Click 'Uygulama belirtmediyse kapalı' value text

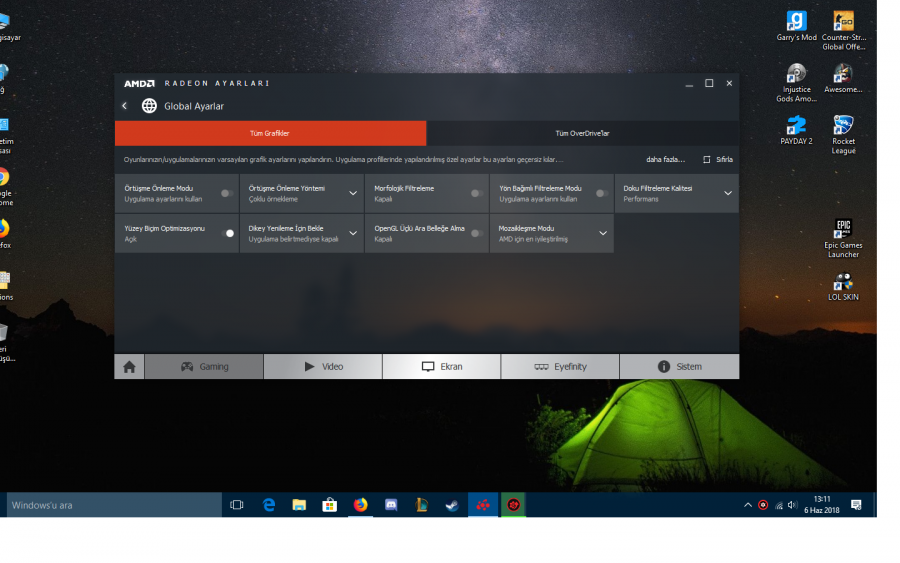click(x=293, y=239)
